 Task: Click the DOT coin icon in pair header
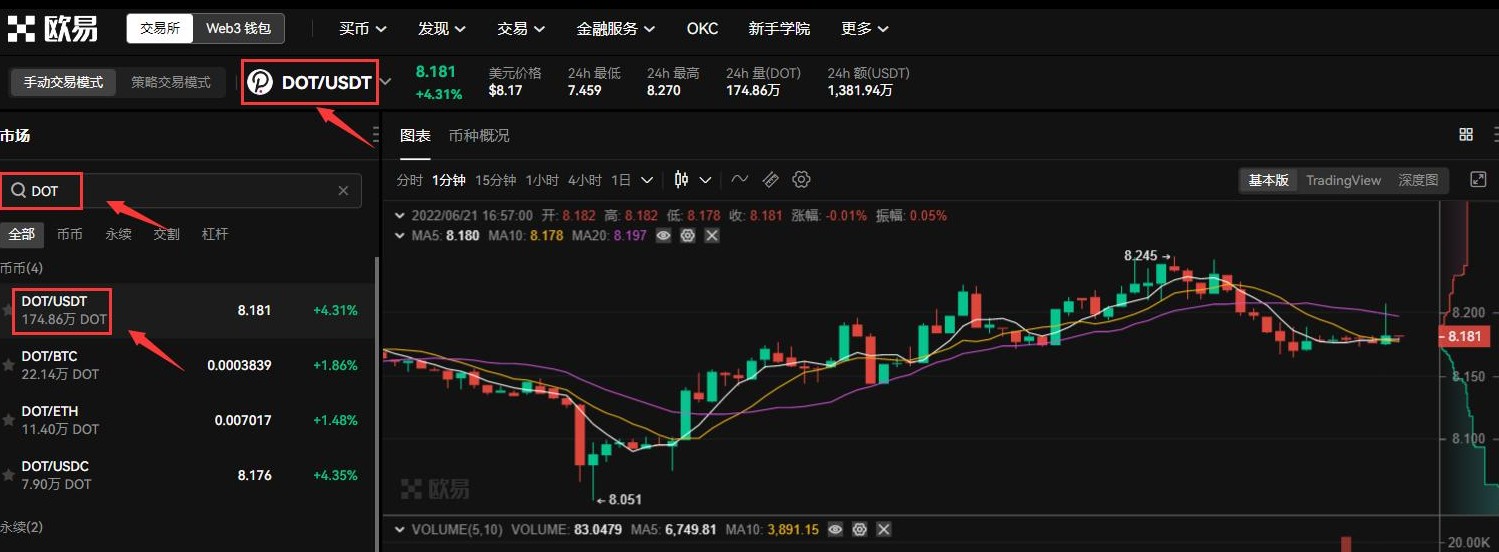click(x=260, y=82)
